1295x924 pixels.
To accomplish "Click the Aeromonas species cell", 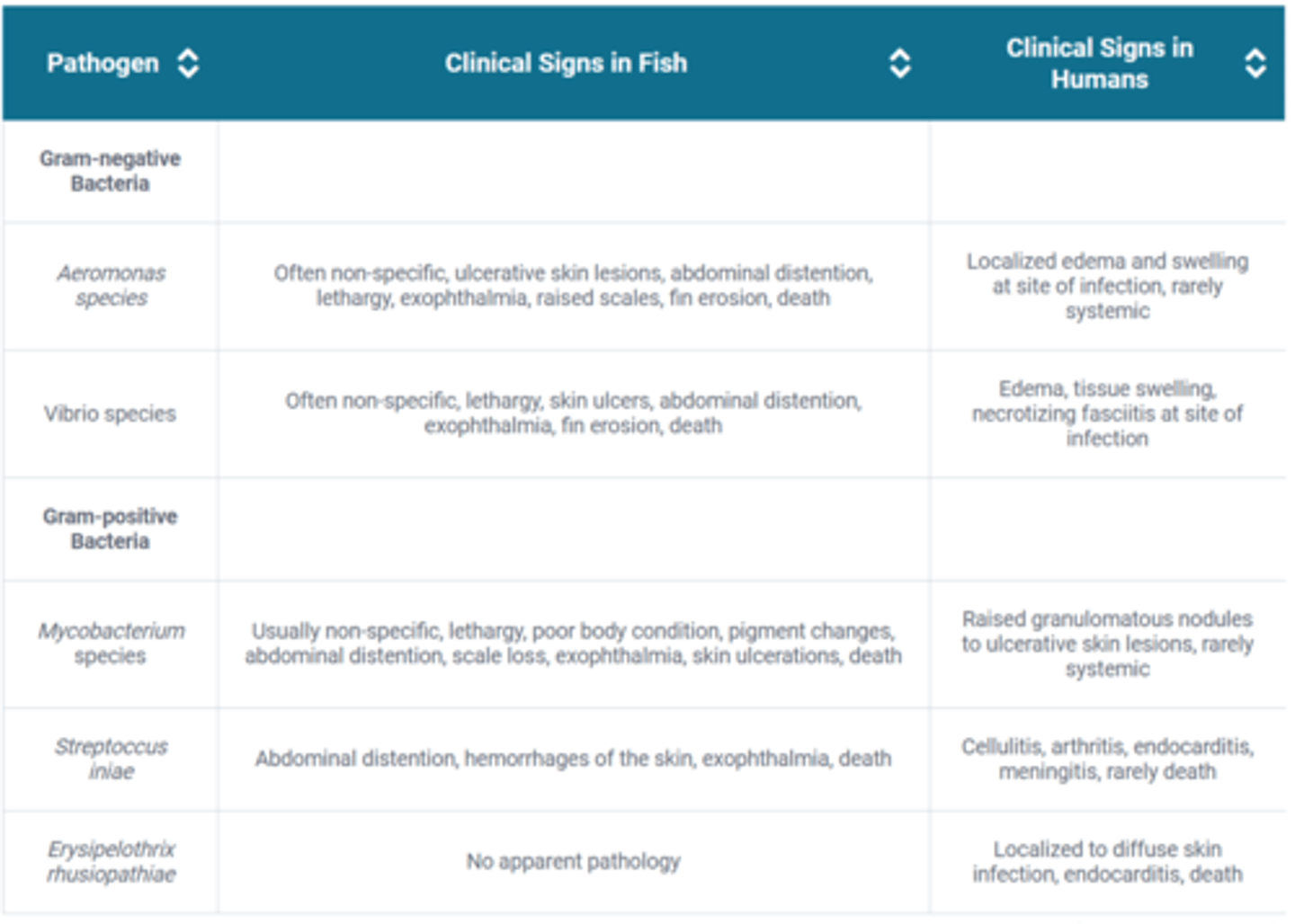I will pyautogui.click(x=111, y=285).
